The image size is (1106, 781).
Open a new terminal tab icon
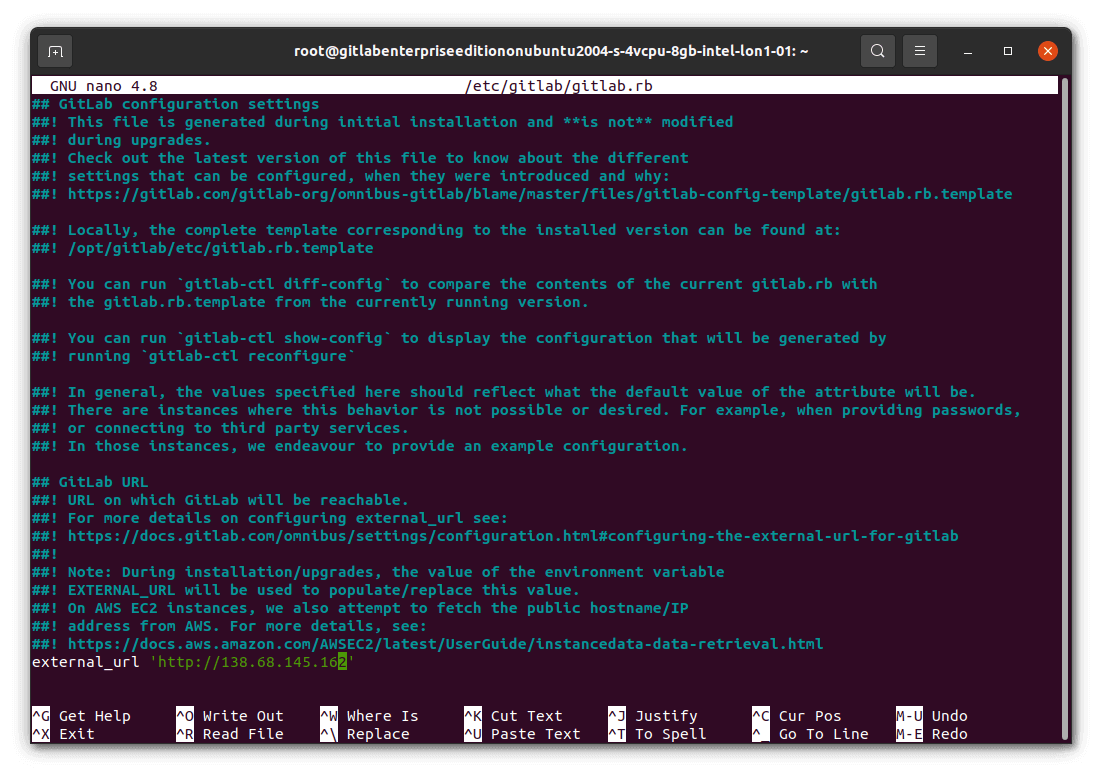[x=55, y=51]
